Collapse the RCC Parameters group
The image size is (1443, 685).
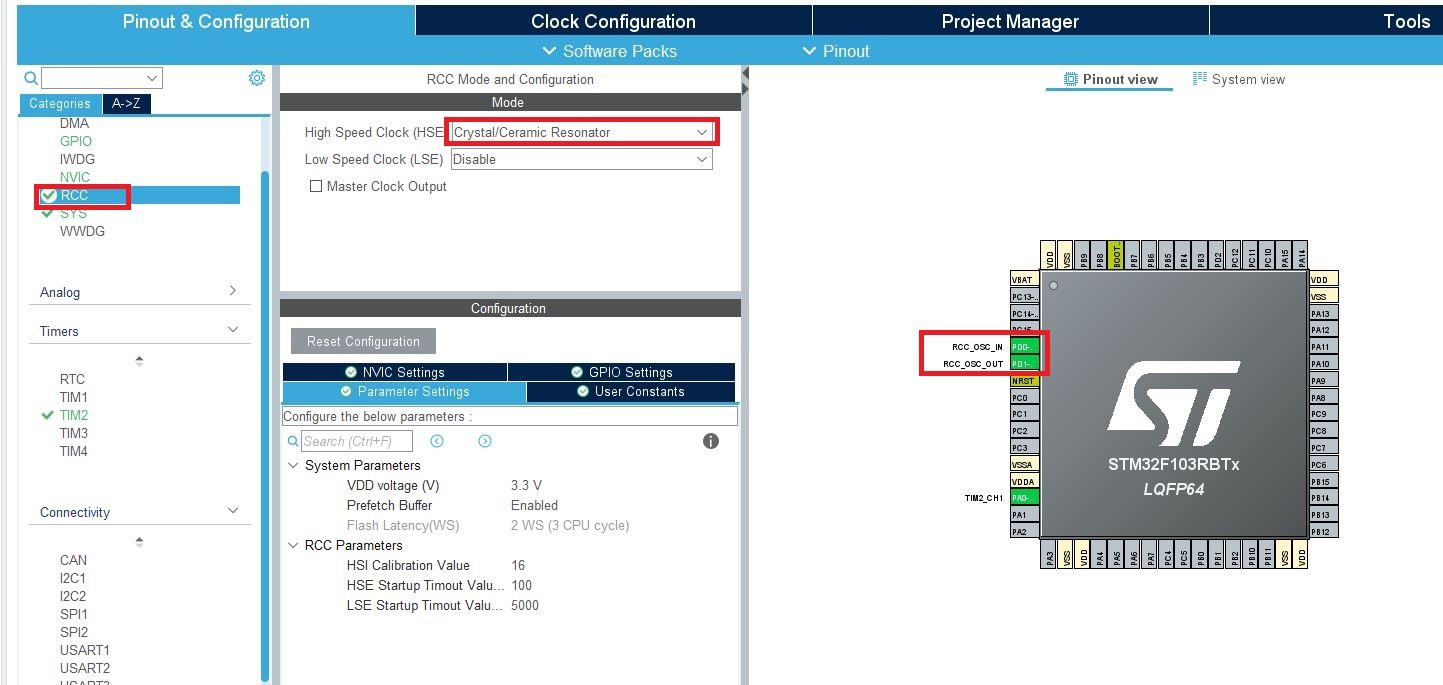pyautogui.click(x=293, y=545)
